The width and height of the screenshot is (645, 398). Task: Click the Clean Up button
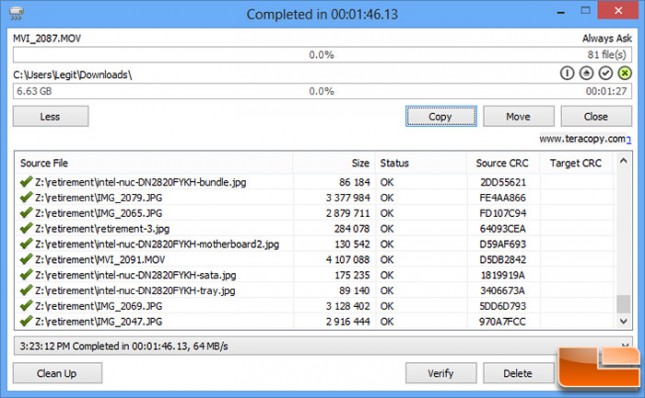click(x=57, y=373)
